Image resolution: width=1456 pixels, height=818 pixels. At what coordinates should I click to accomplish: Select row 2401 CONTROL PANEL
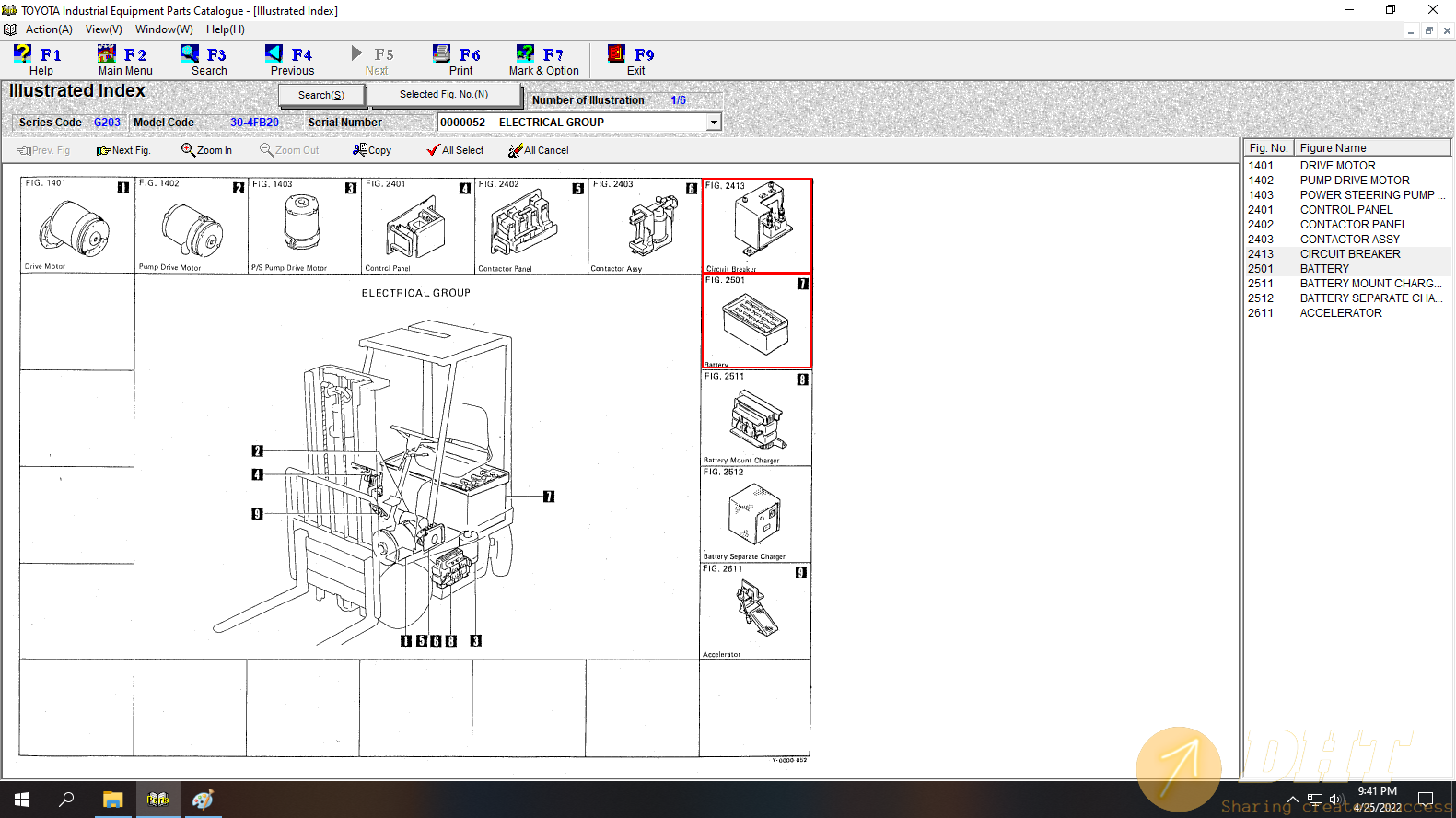coord(1346,210)
